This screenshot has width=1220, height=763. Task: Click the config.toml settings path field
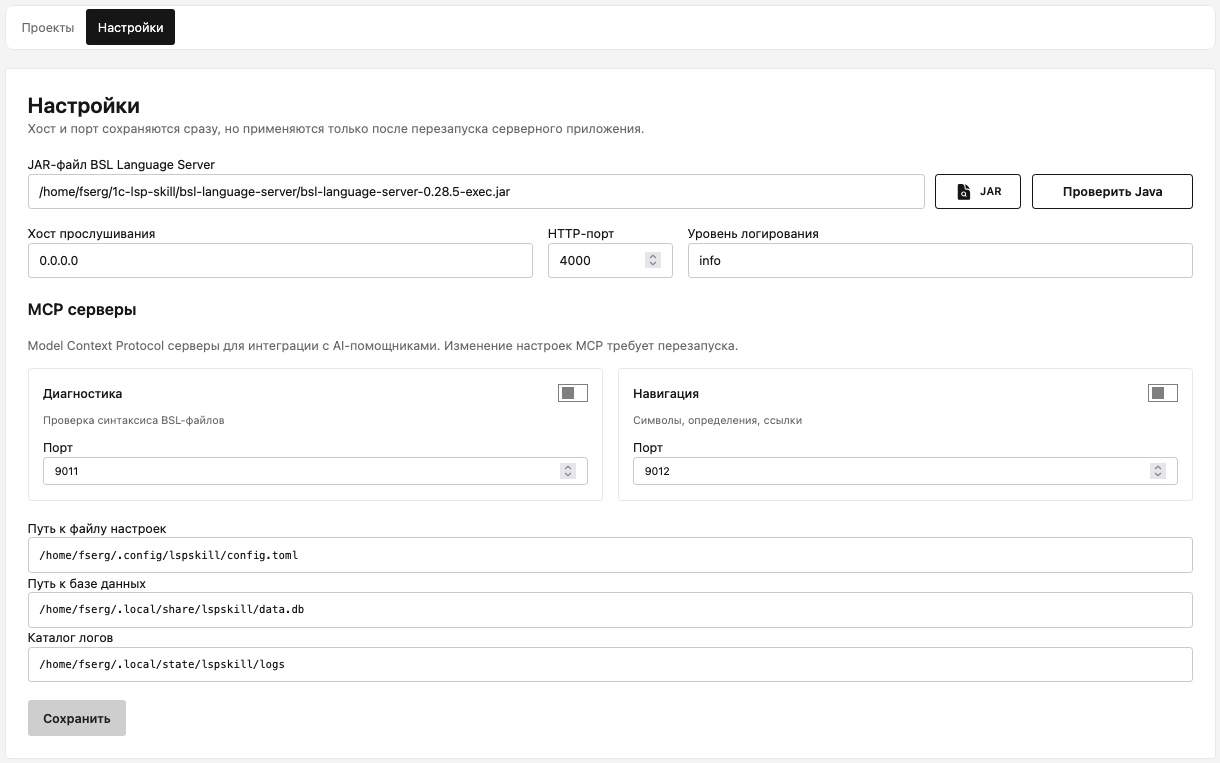(610, 555)
